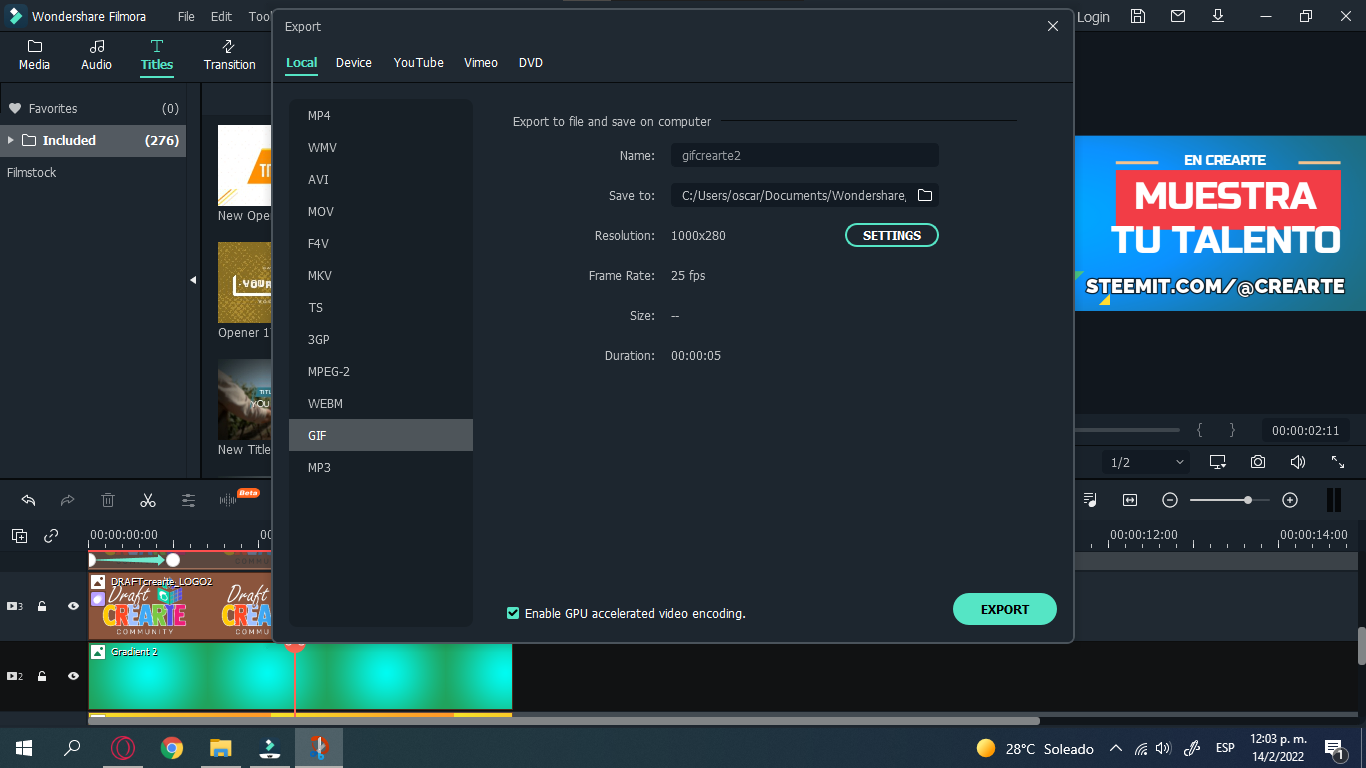Switch to the Device export tab
The image size is (1366, 768).
[354, 62]
